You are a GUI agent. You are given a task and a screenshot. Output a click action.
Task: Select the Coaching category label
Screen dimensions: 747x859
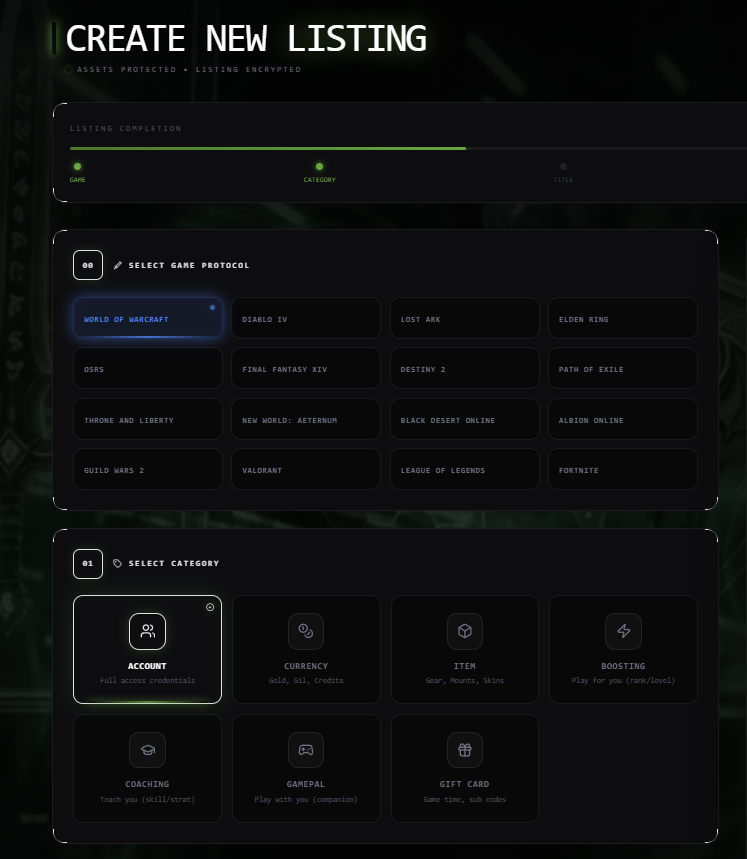pos(147,784)
